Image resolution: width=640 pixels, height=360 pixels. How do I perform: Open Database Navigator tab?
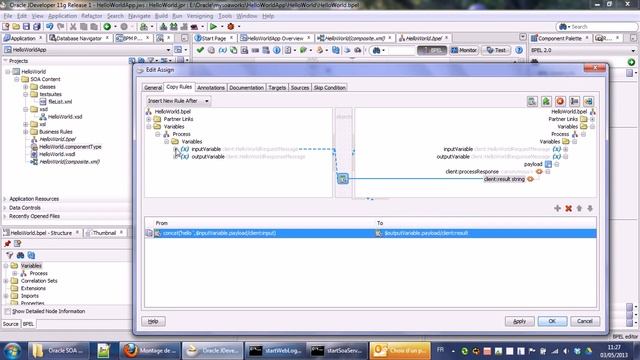coord(79,38)
